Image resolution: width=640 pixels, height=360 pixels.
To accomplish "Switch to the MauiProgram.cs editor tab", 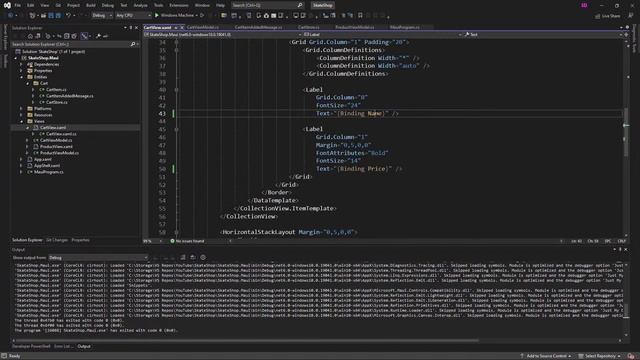I will (404, 27).
